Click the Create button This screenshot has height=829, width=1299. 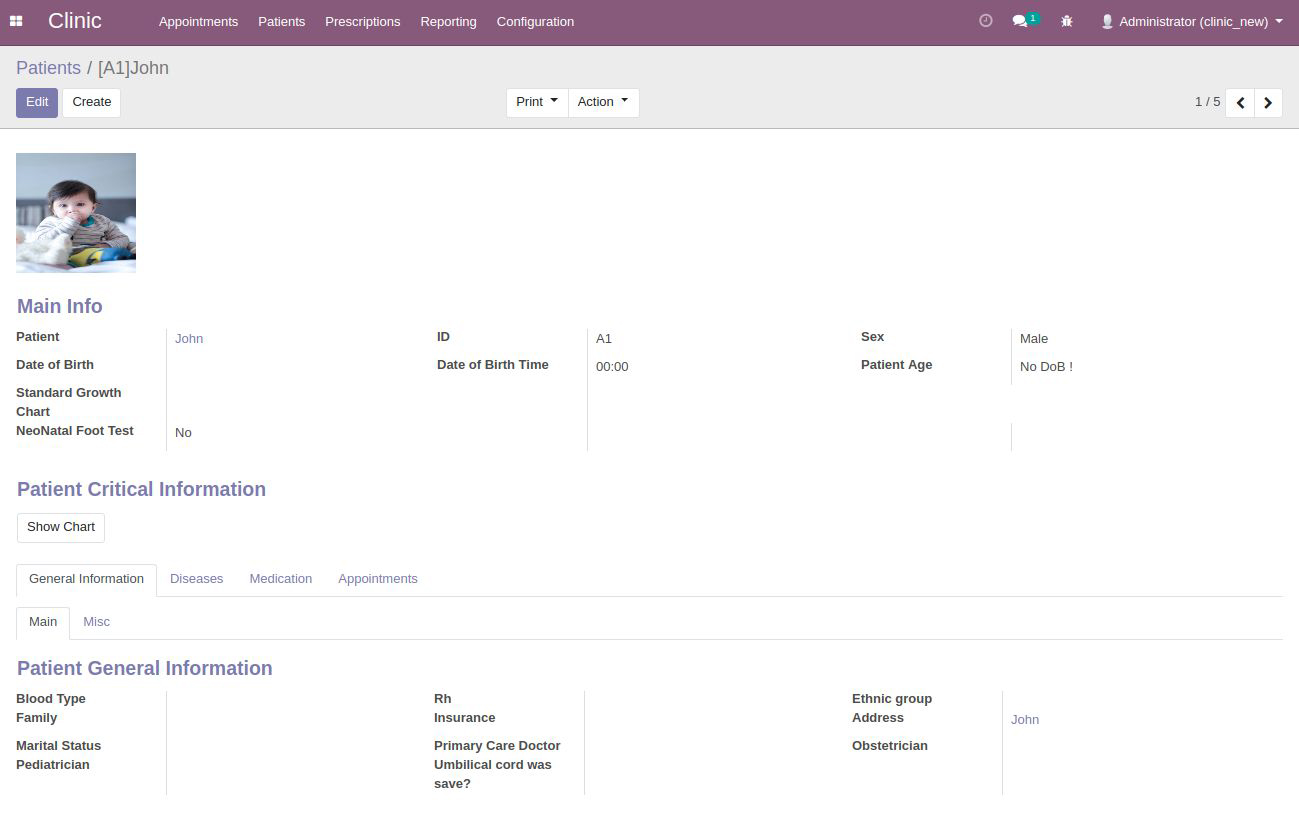[x=92, y=102]
